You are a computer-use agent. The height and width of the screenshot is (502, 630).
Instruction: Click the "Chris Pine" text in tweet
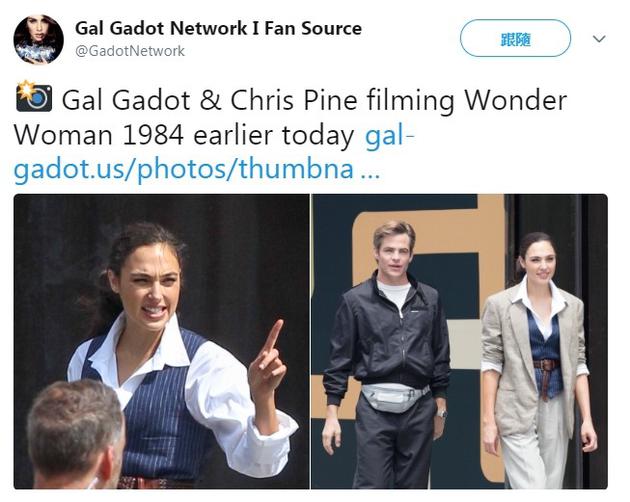point(294,100)
